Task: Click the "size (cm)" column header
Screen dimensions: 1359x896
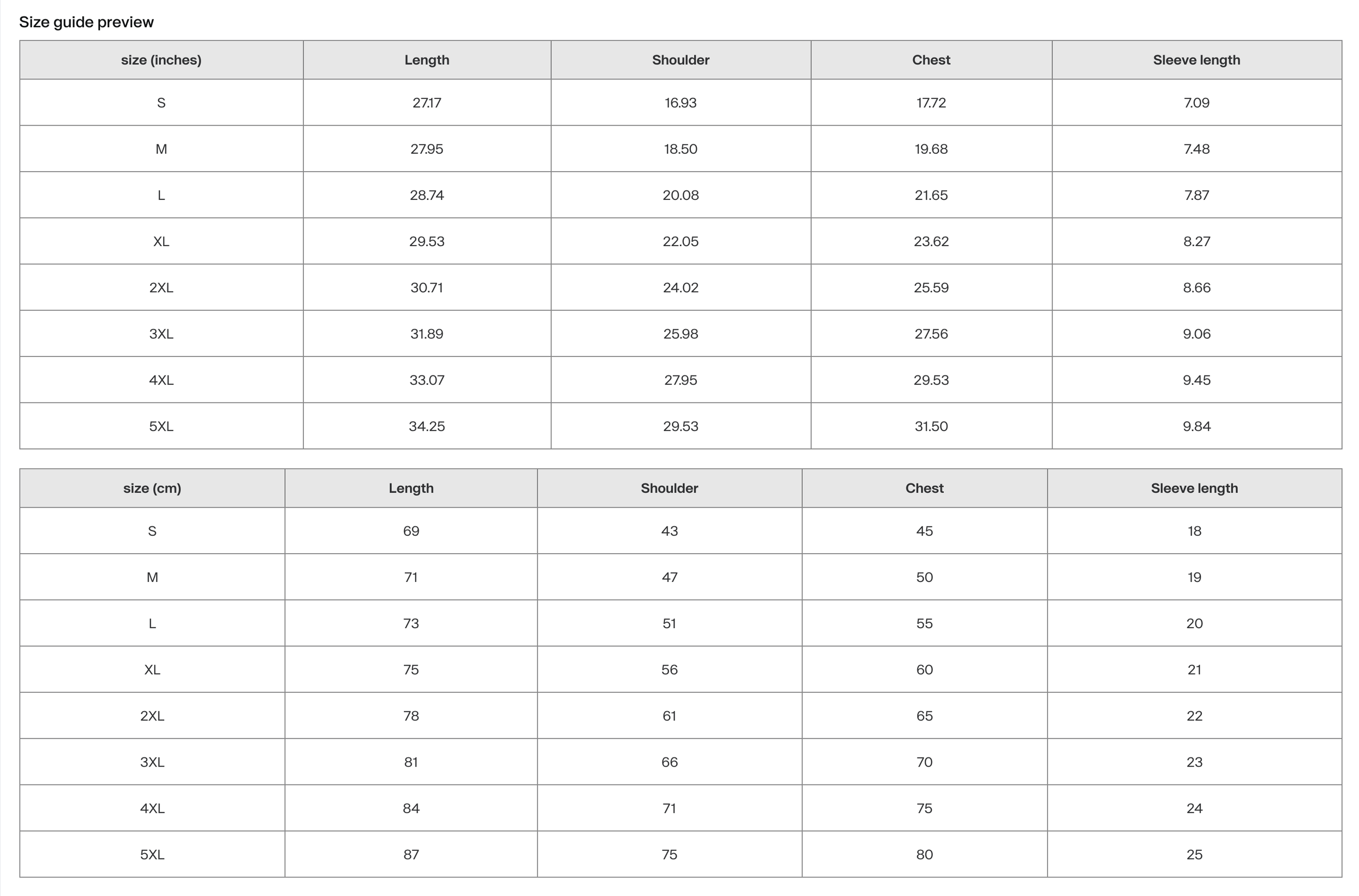Action: (x=152, y=488)
